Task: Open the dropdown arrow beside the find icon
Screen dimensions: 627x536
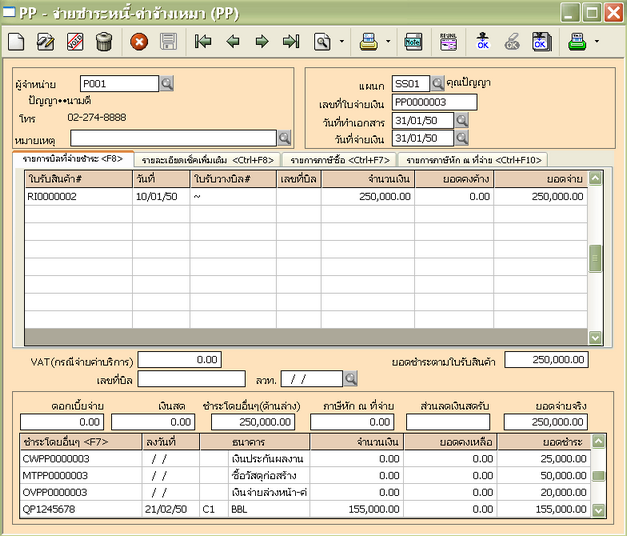Action: point(342,42)
